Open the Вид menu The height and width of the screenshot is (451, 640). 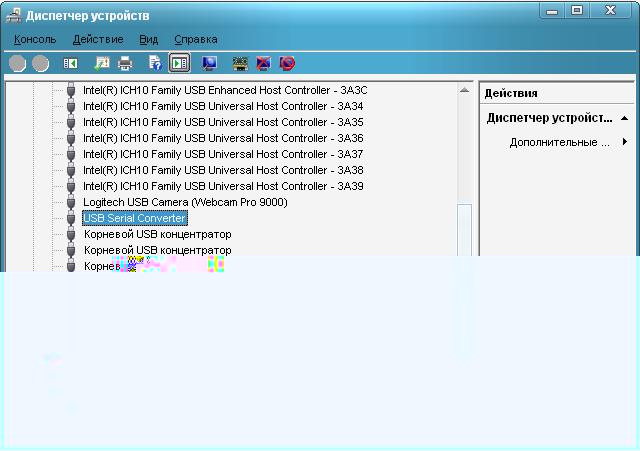pyautogui.click(x=149, y=39)
